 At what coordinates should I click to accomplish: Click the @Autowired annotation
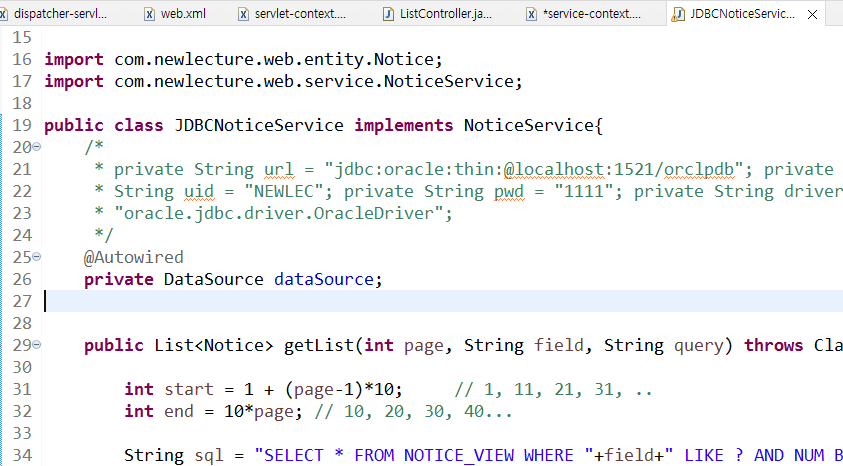point(133,257)
